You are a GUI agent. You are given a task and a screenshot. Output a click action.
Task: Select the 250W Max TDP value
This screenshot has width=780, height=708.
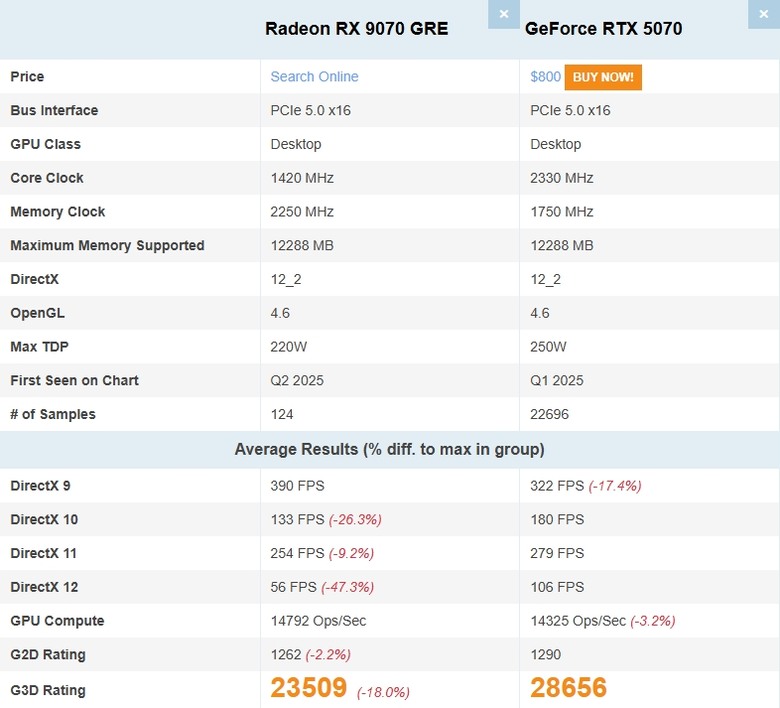pyautogui.click(x=548, y=347)
